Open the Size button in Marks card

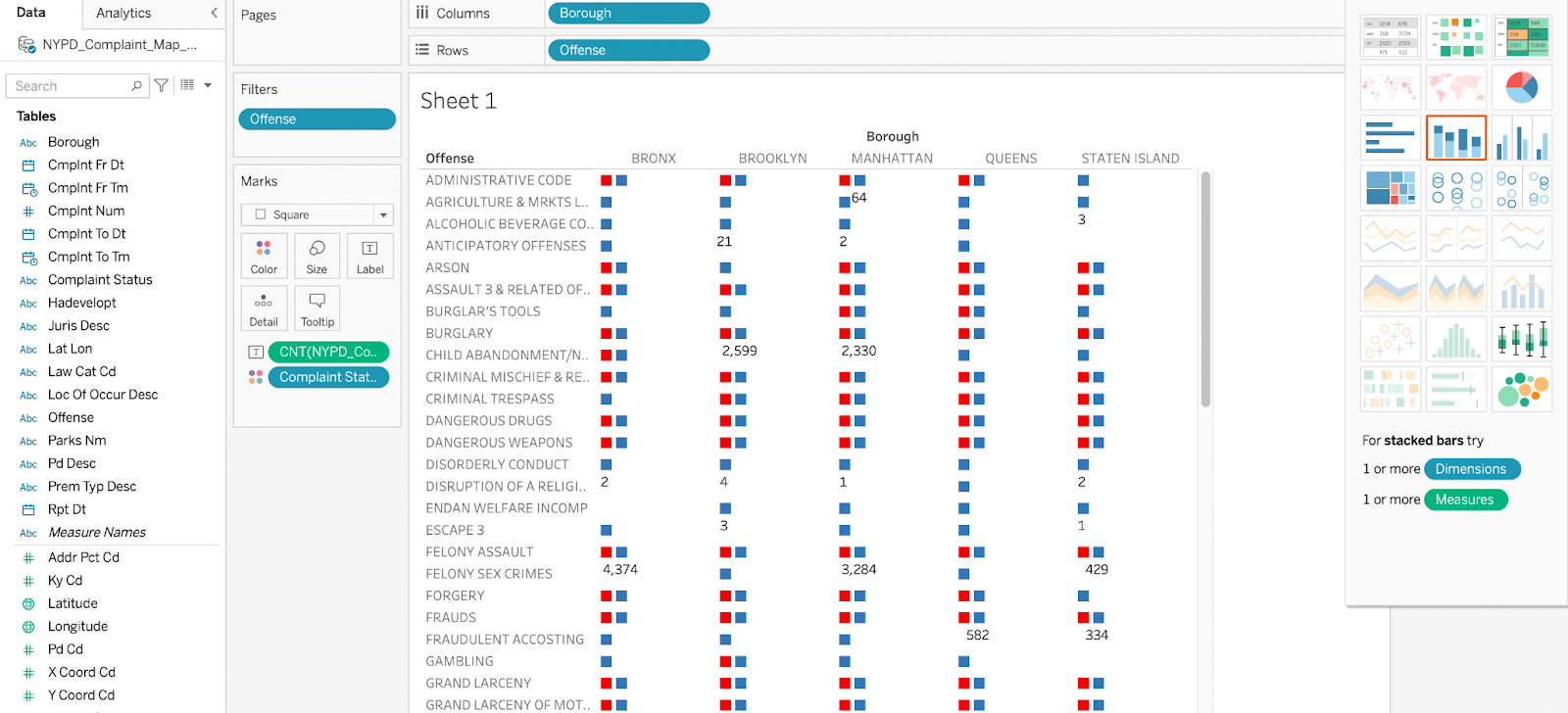pyautogui.click(x=317, y=256)
